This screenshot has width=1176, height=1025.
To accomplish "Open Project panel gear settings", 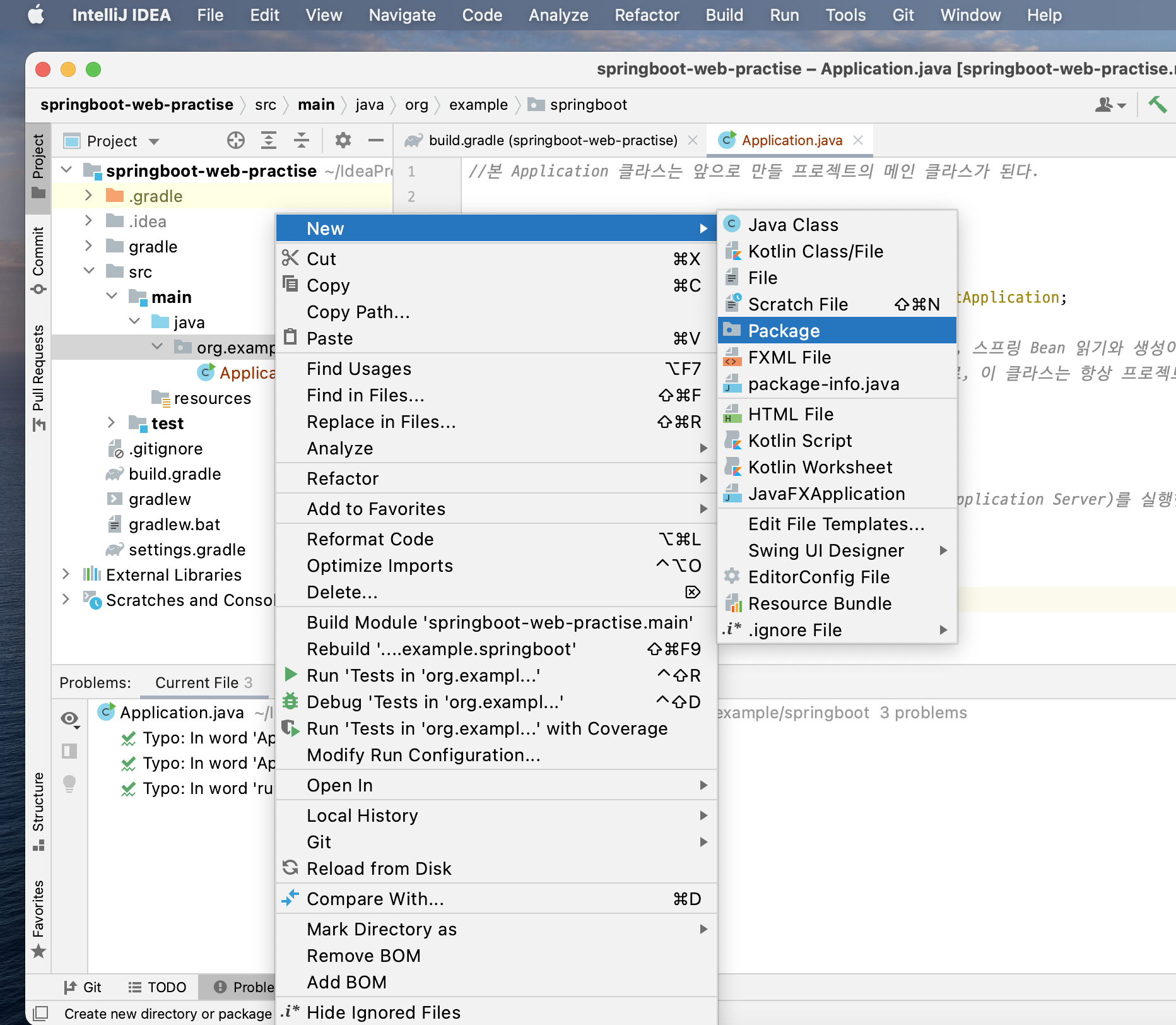I will (343, 140).
